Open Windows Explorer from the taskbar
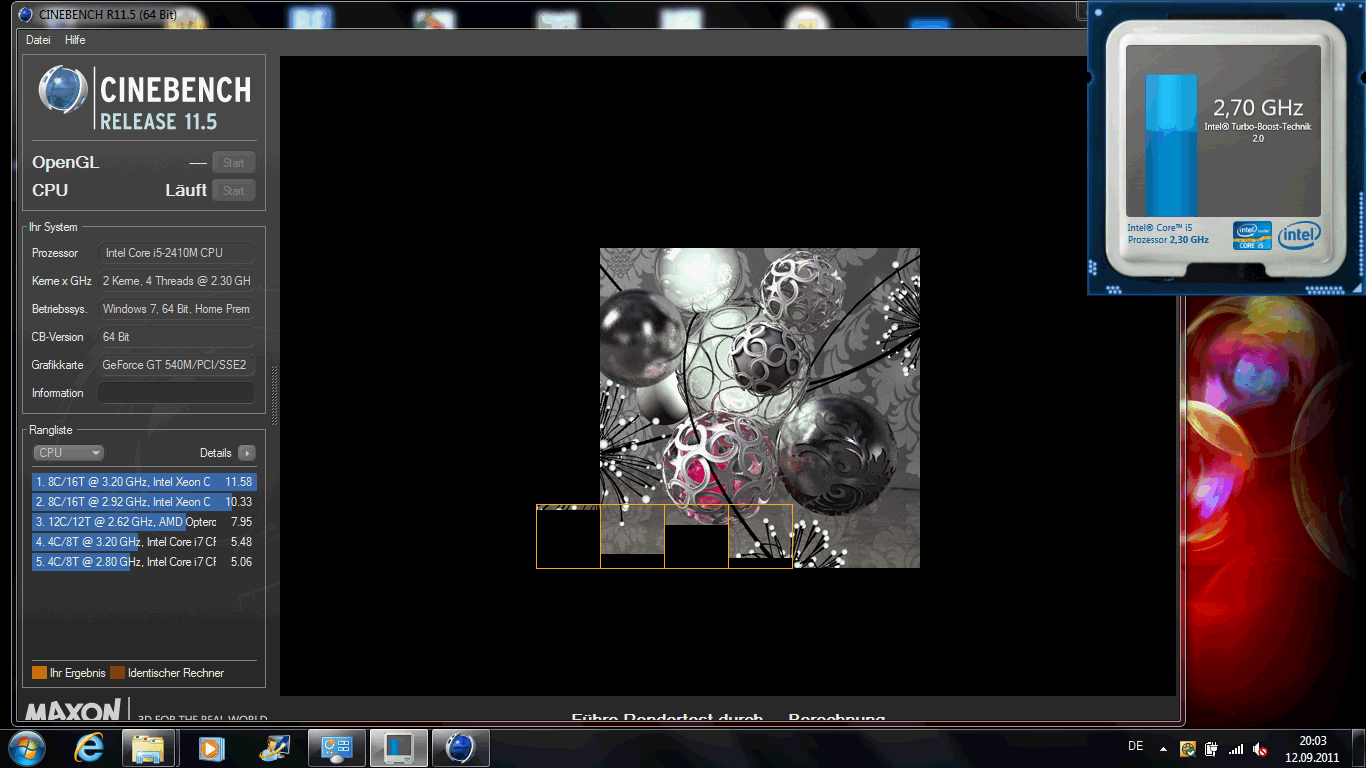The image size is (1366, 768). pyautogui.click(x=149, y=748)
